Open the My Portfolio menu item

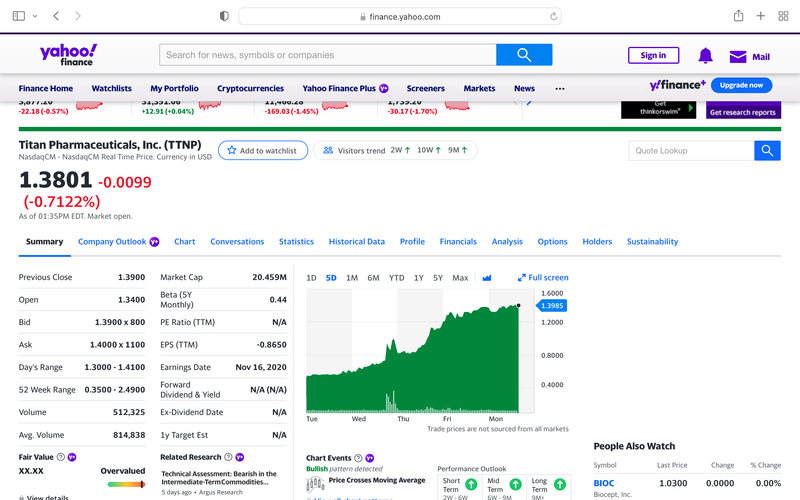pos(174,88)
